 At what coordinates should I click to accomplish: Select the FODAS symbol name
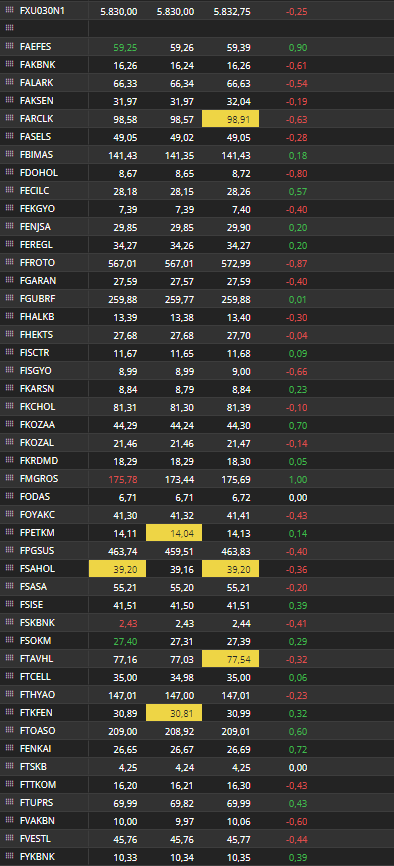pos(34,497)
